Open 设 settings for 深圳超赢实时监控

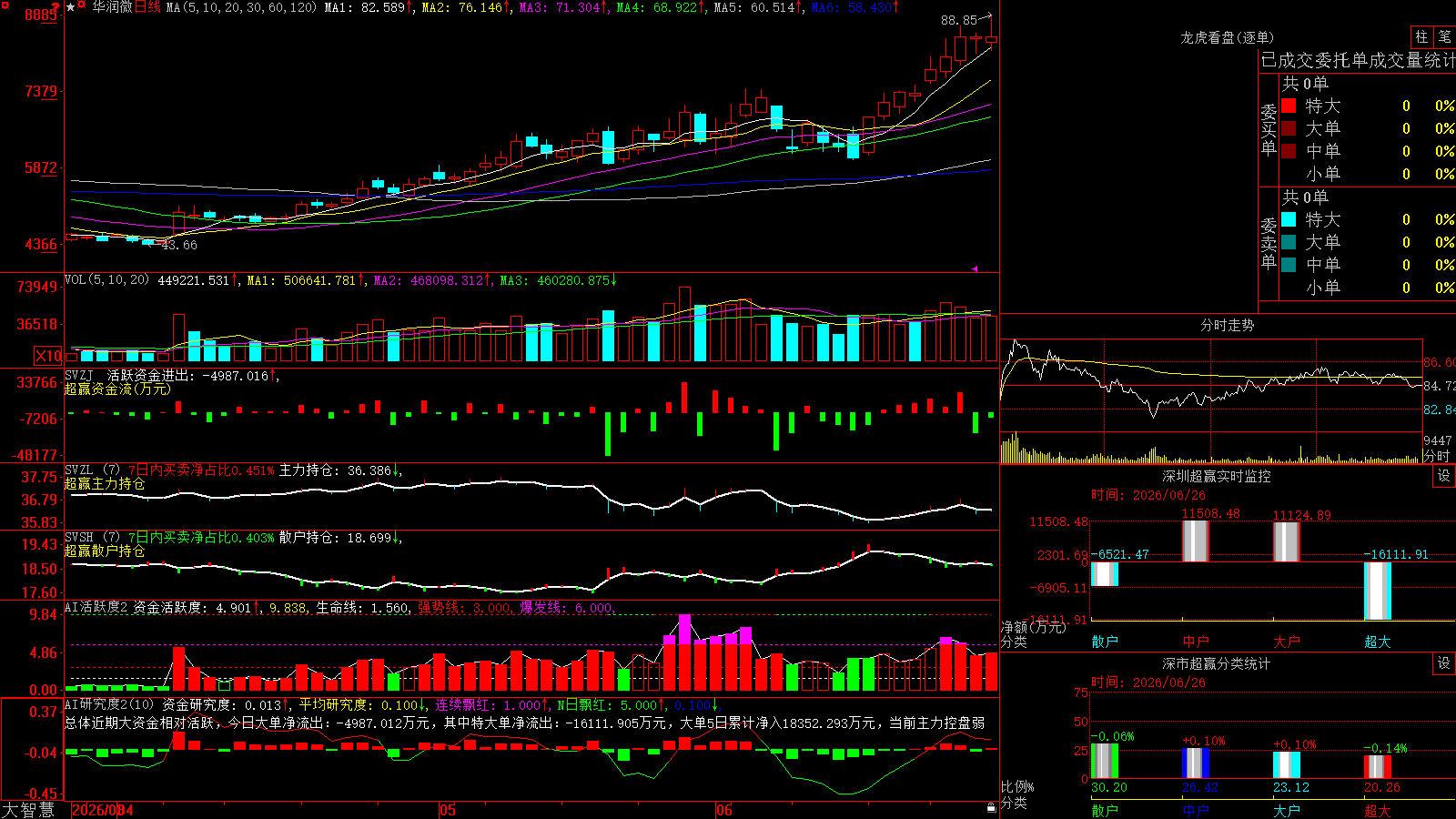coord(1444,476)
